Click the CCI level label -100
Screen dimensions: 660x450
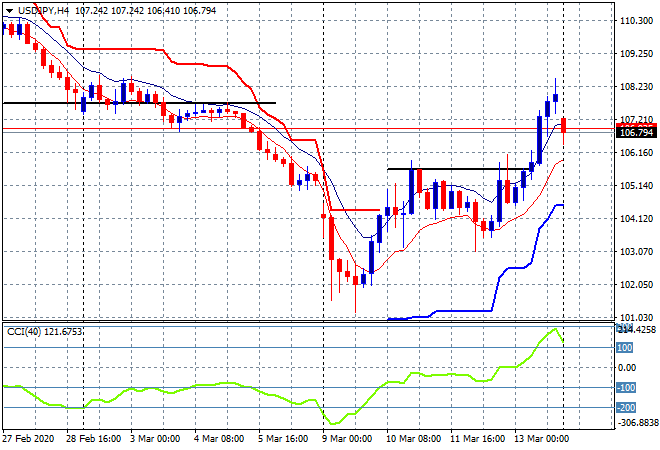click(626, 388)
